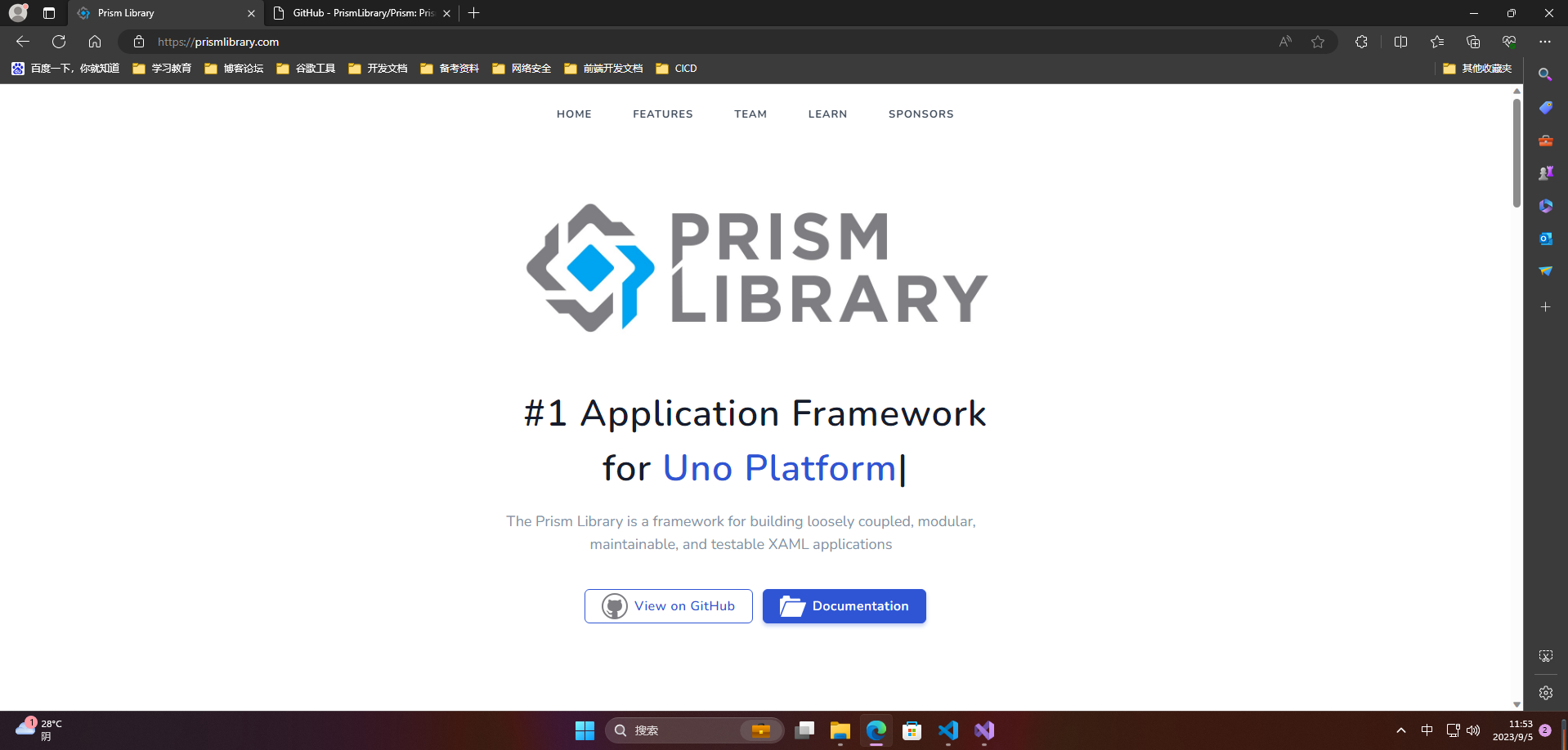Open a new browser tab
This screenshot has height=750, width=1568.
click(x=474, y=13)
